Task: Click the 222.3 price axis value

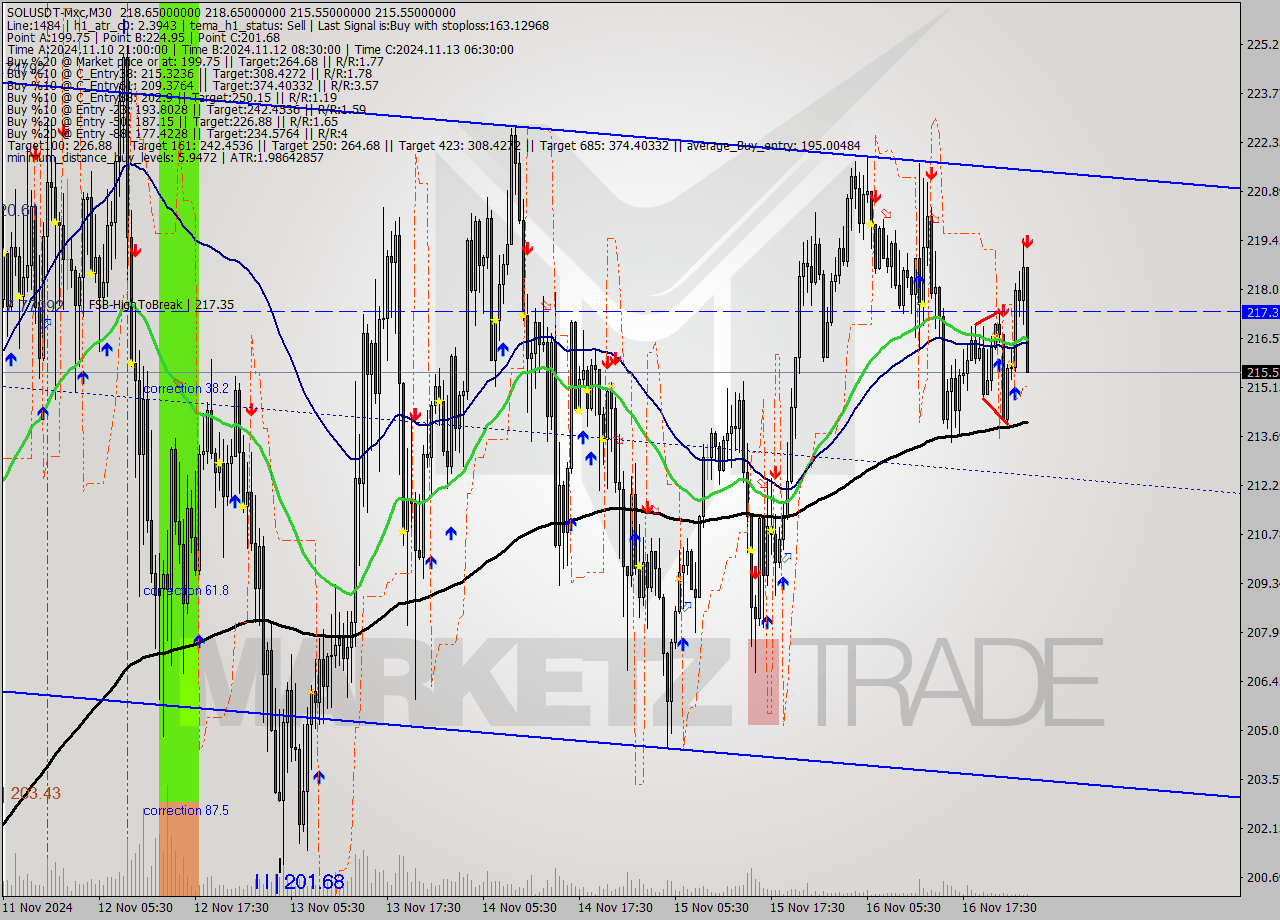Action: (x=1262, y=142)
